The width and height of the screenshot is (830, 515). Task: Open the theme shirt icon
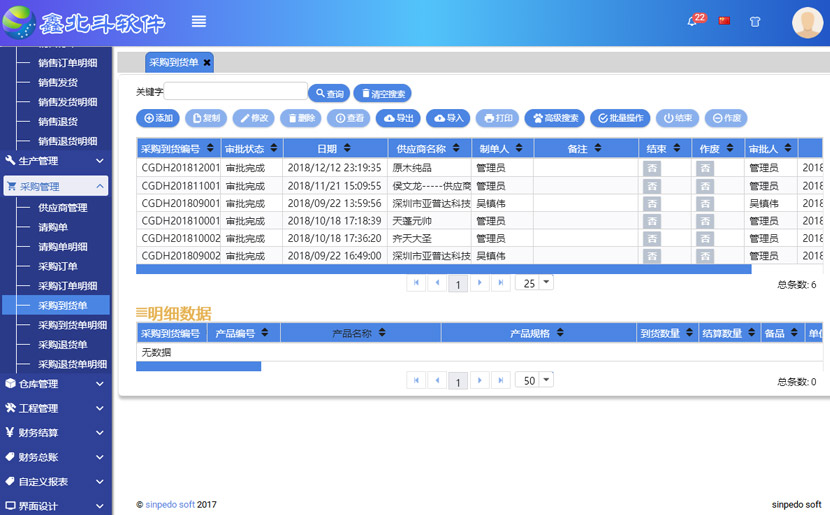[x=755, y=21]
